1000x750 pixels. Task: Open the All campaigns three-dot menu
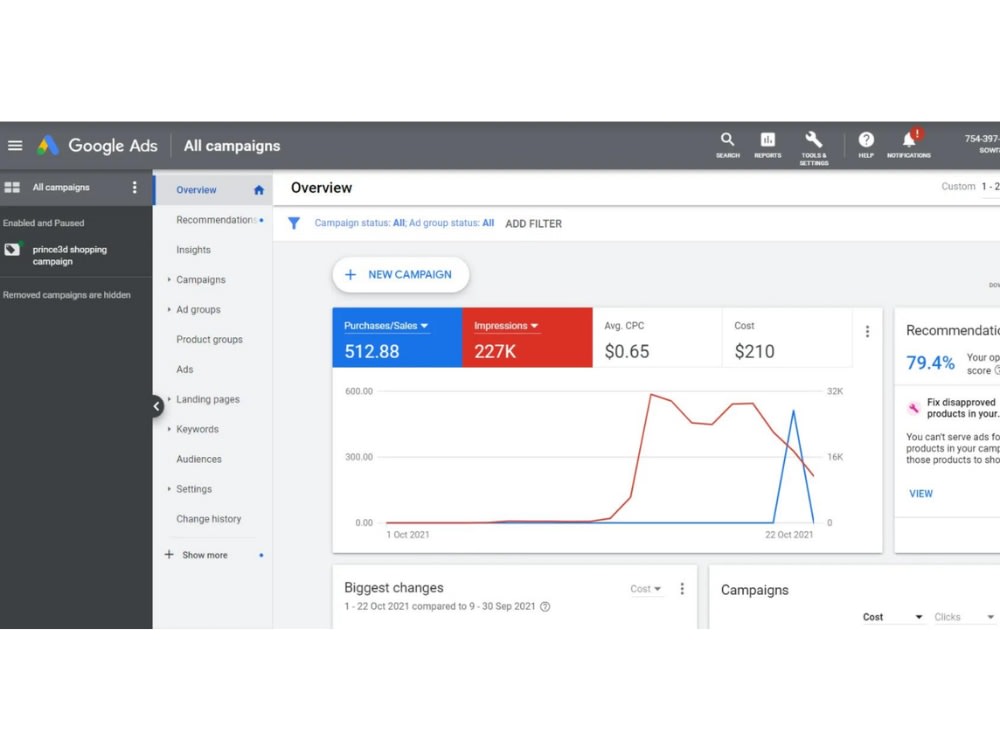click(134, 187)
